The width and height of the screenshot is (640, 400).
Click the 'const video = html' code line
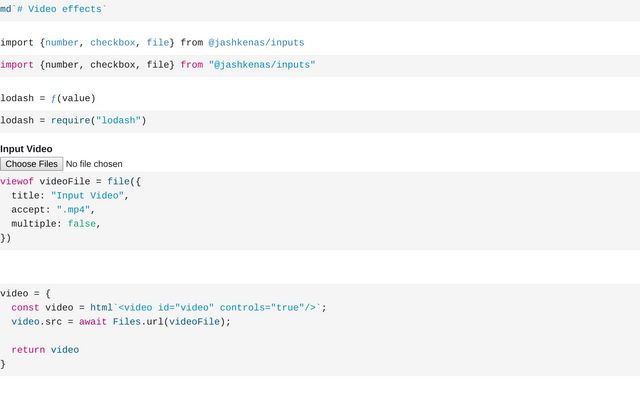click(169, 307)
